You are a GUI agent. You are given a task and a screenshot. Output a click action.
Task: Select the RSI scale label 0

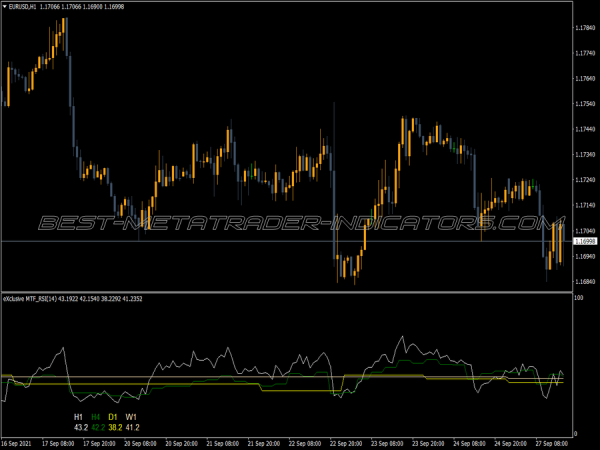[575, 434]
